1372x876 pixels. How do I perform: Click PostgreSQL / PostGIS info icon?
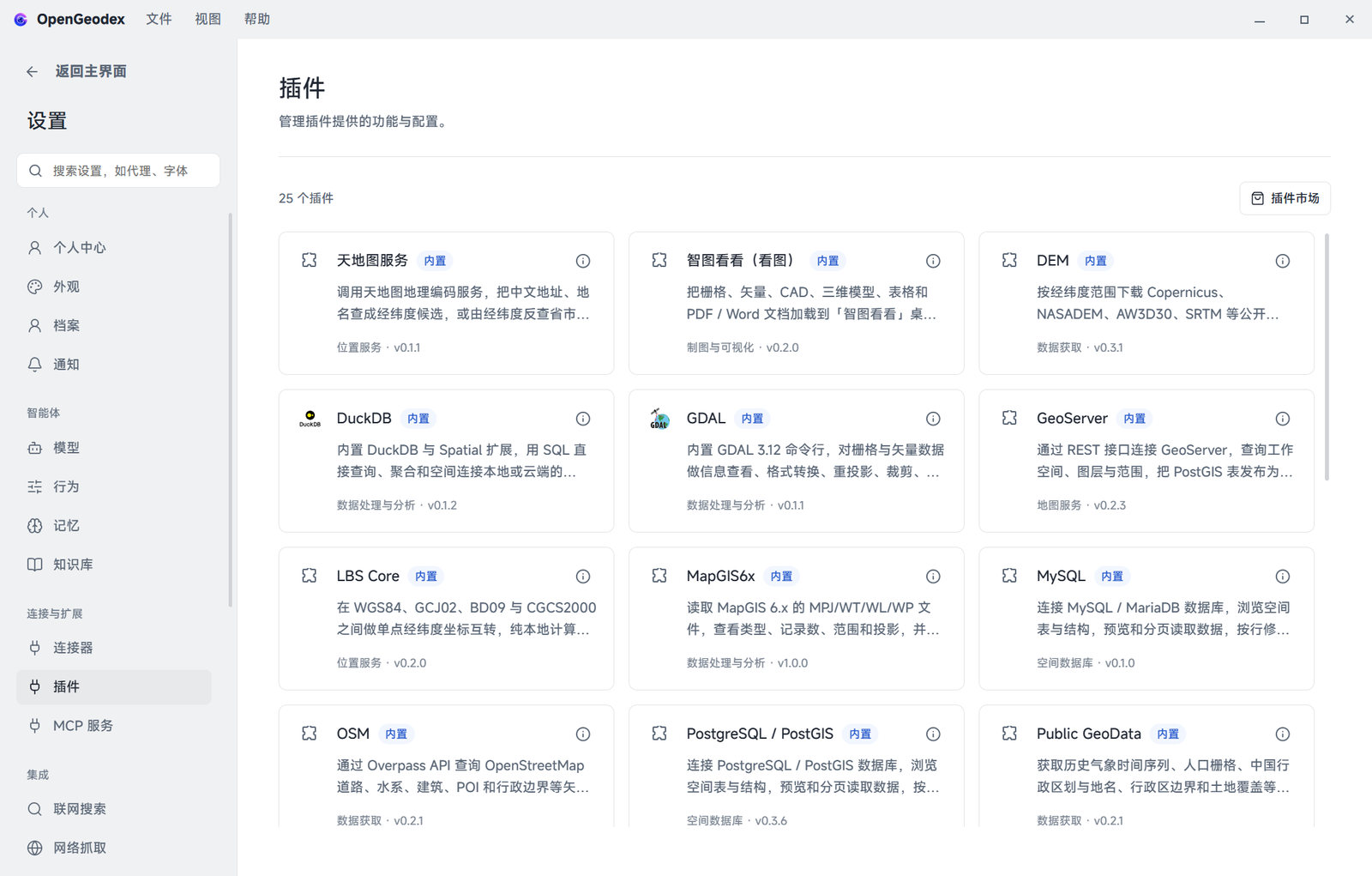click(933, 734)
